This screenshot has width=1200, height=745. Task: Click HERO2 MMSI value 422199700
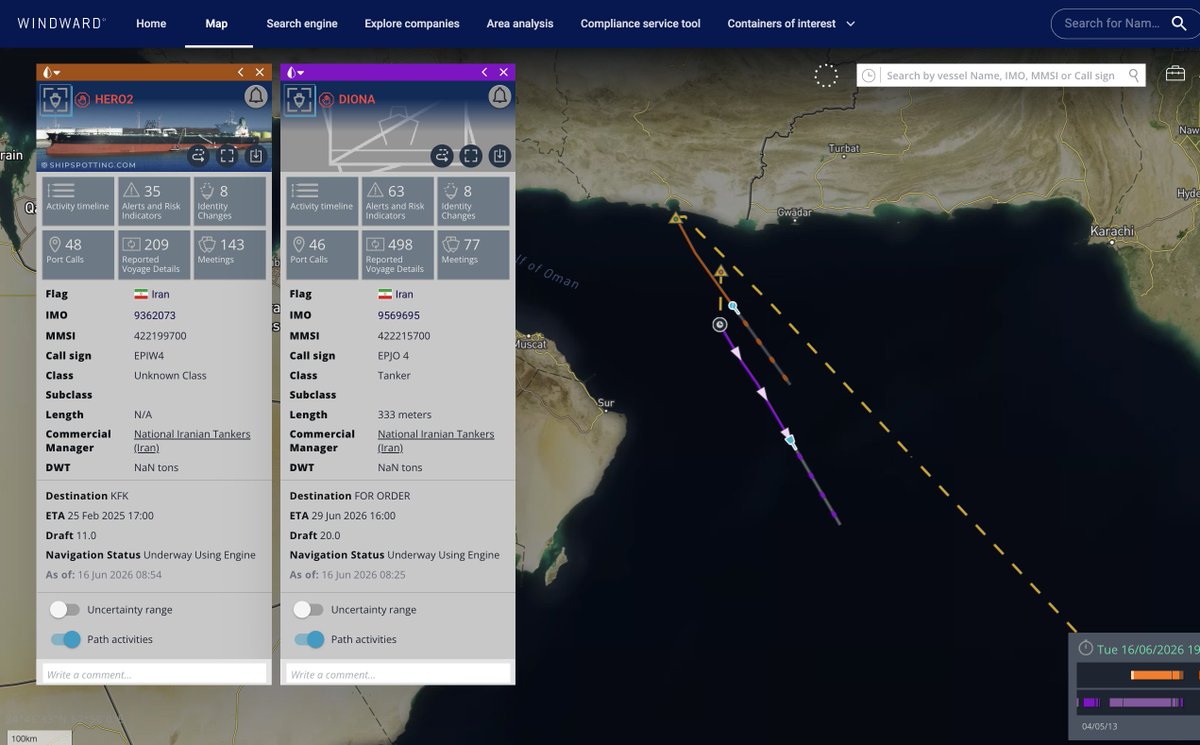(160, 336)
